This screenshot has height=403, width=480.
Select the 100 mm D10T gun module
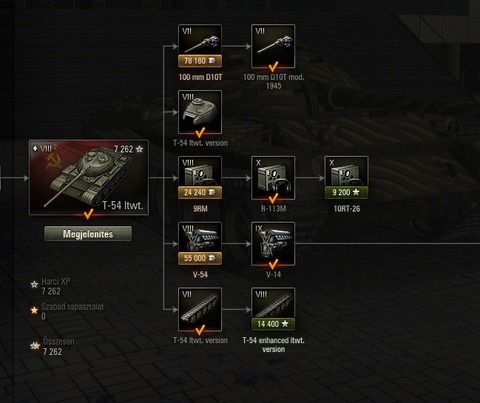(200, 46)
